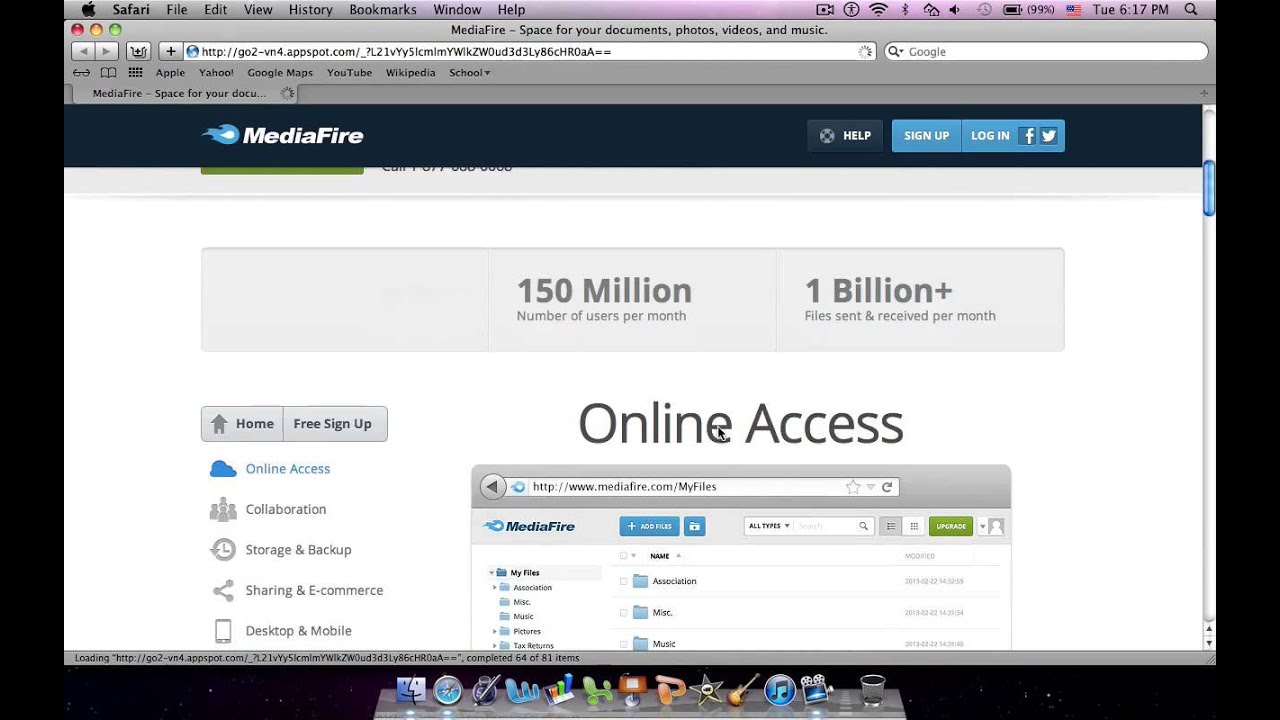1280x720 pixels.
Task: Open the Trash in the Dock
Action: pyautogui.click(x=872, y=690)
